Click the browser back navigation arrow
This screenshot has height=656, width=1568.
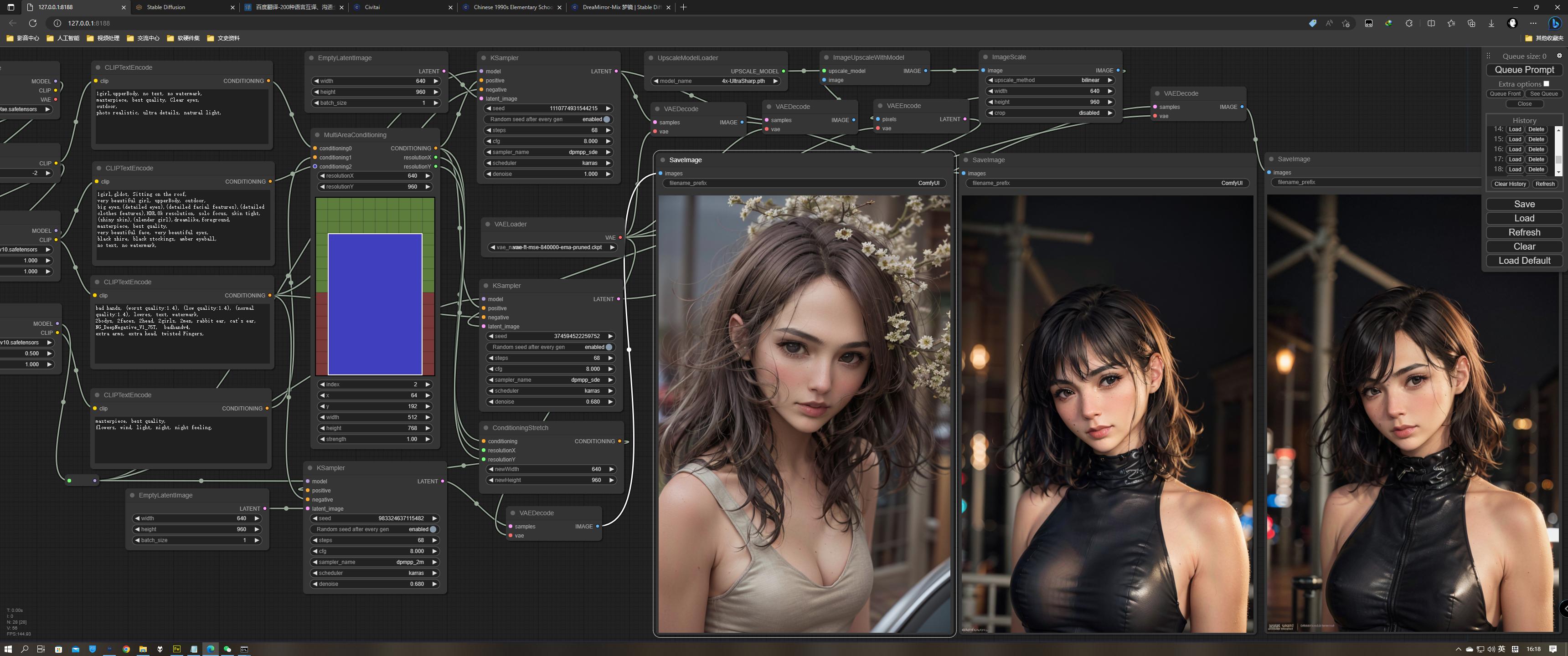click(13, 23)
